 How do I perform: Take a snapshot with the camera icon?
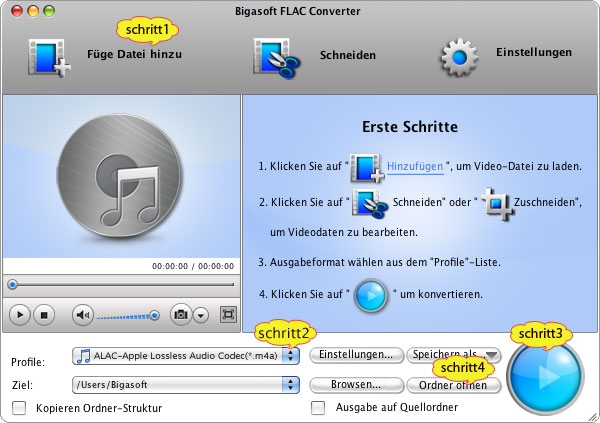pyautogui.click(x=181, y=315)
